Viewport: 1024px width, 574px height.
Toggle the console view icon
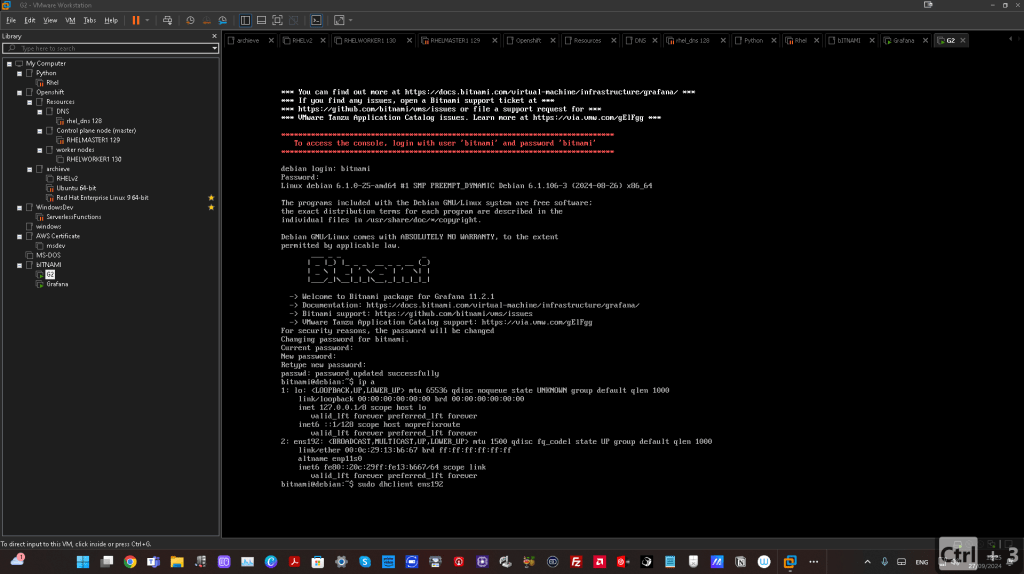pos(316,20)
